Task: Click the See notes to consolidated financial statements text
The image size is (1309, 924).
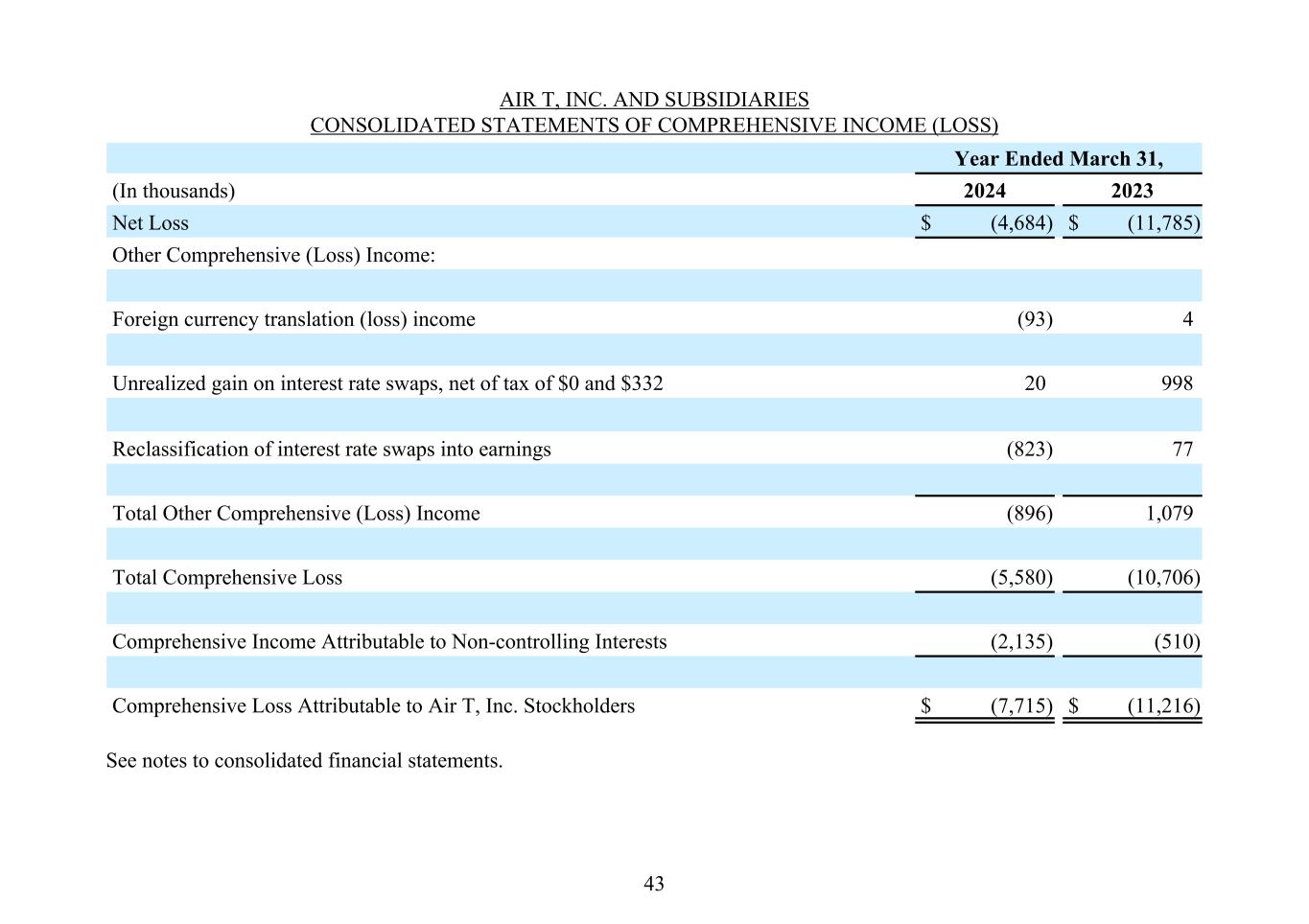Action: click(304, 761)
